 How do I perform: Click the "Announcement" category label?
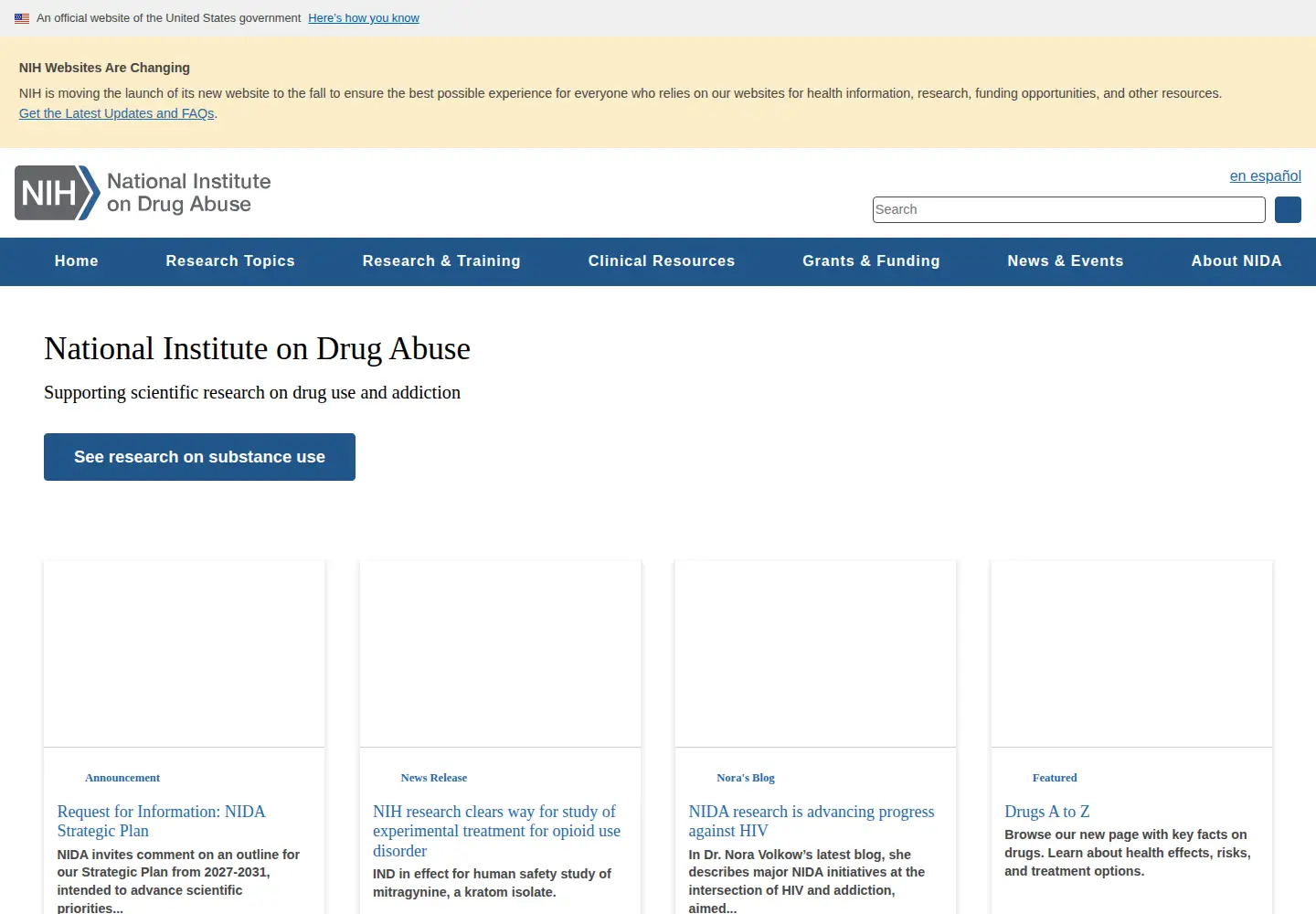(122, 778)
